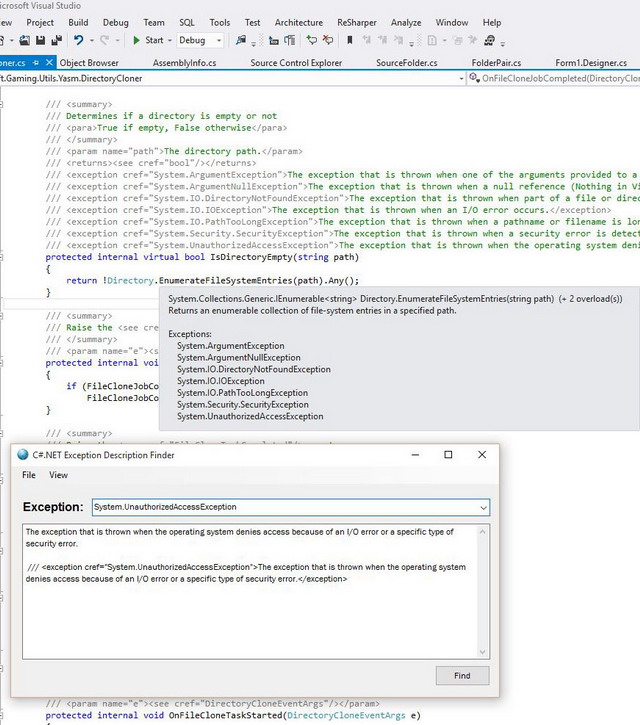Switch to the Source Control Explorer tab
Screen dimensions: 640x725
[296, 63]
